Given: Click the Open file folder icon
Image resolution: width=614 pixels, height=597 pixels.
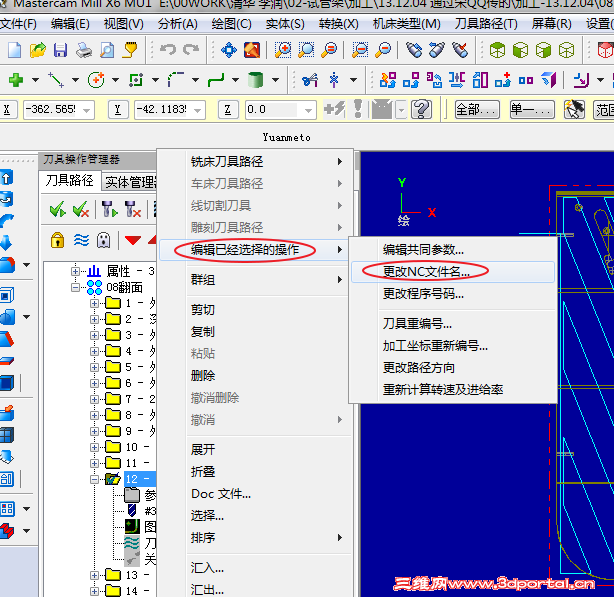Looking at the screenshot, I should coord(38,50).
